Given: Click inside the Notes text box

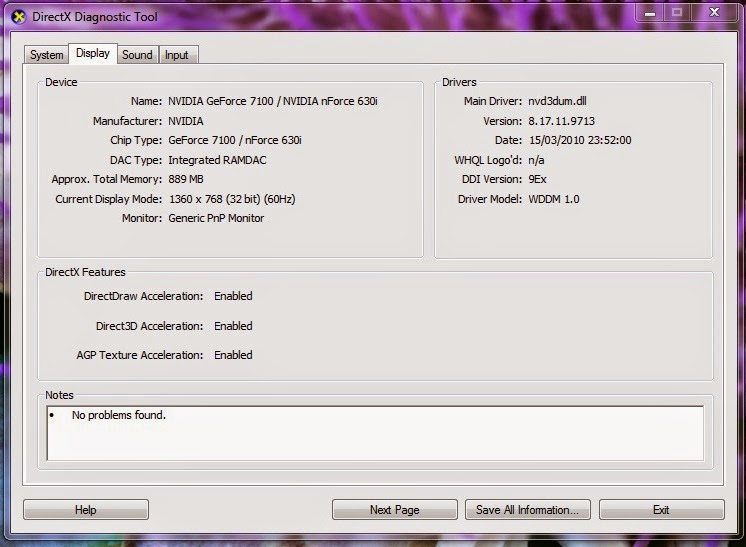Looking at the screenshot, I should pos(375,433).
